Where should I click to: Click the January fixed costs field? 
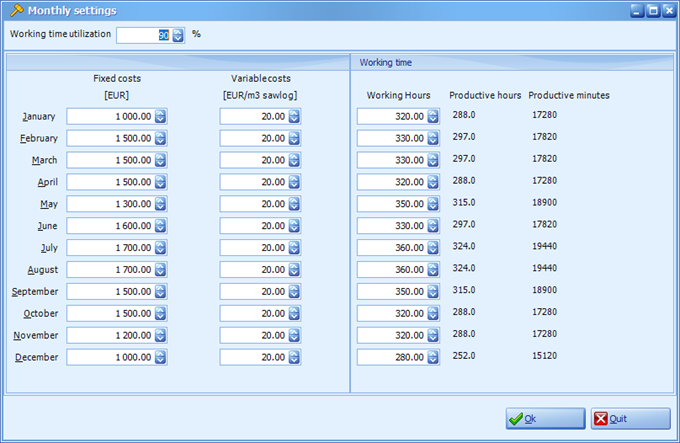(x=117, y=116)
